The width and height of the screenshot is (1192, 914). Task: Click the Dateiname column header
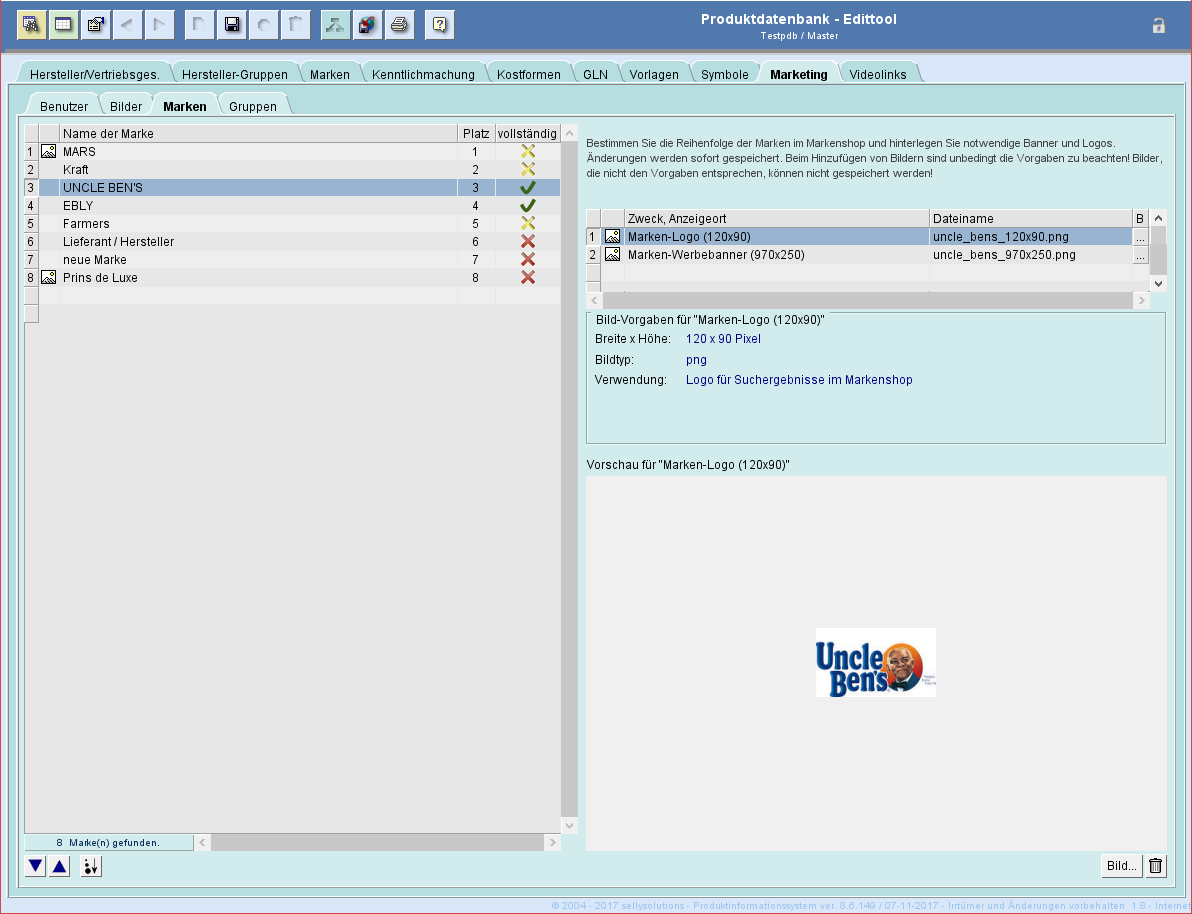(x=1031, y=218)
